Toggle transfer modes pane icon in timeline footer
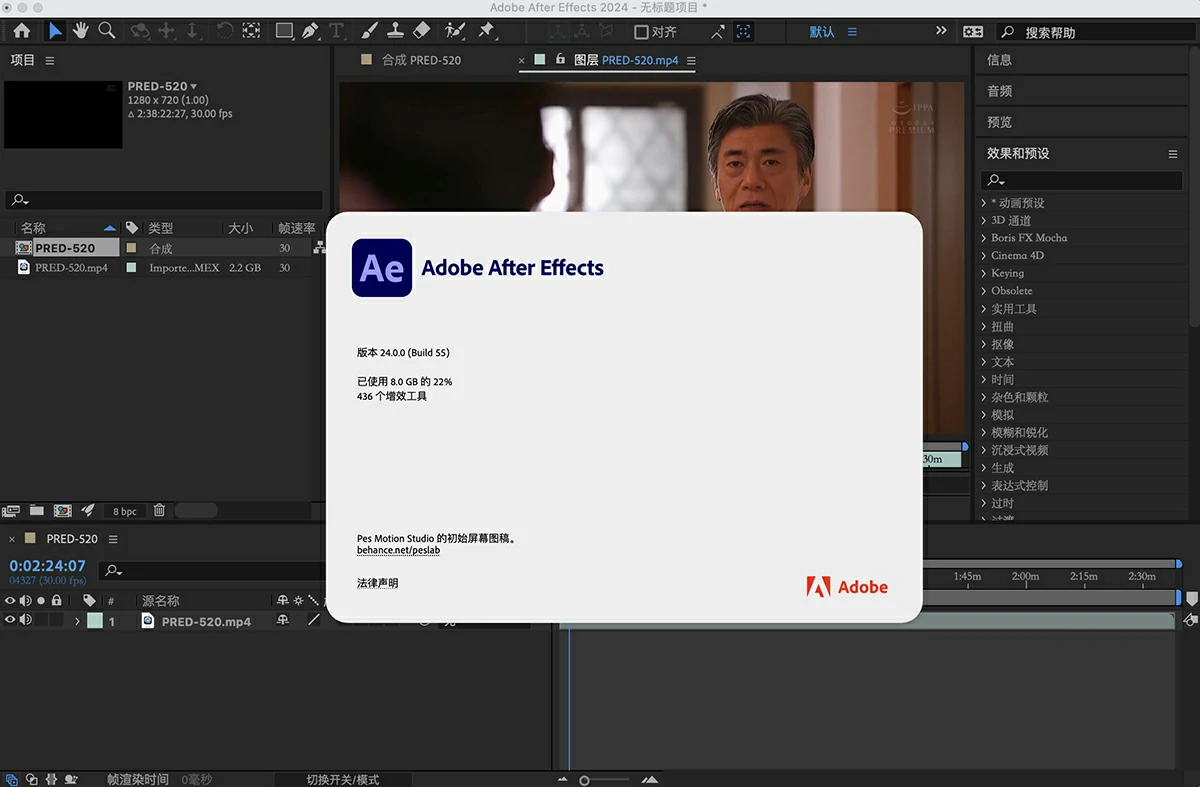The height and width of the screenshot is (787, 1200). point(32,779)
